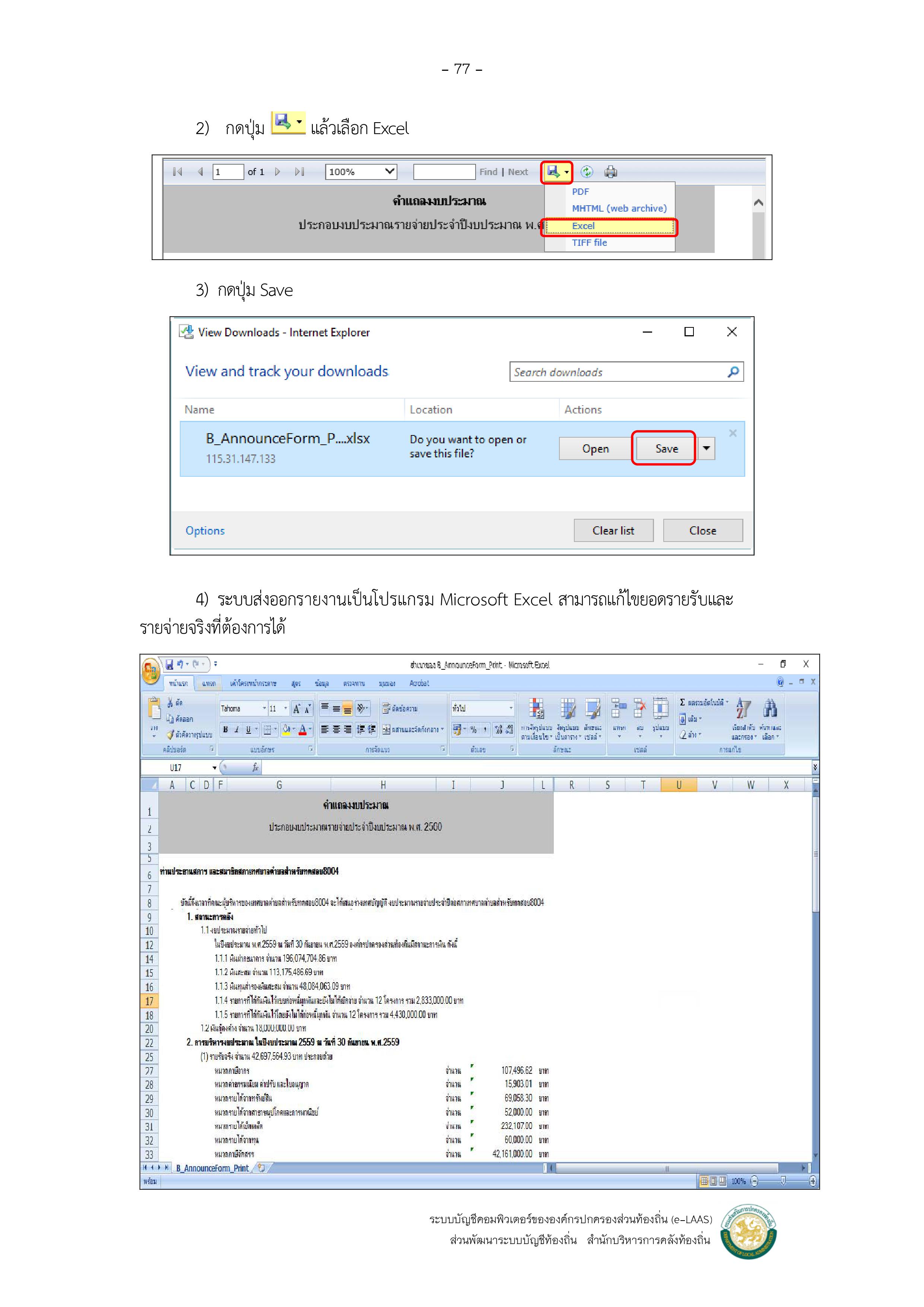Click the print icon in report toolbar
Viewport: 924px width, 1307px height.
coord(610,171)
